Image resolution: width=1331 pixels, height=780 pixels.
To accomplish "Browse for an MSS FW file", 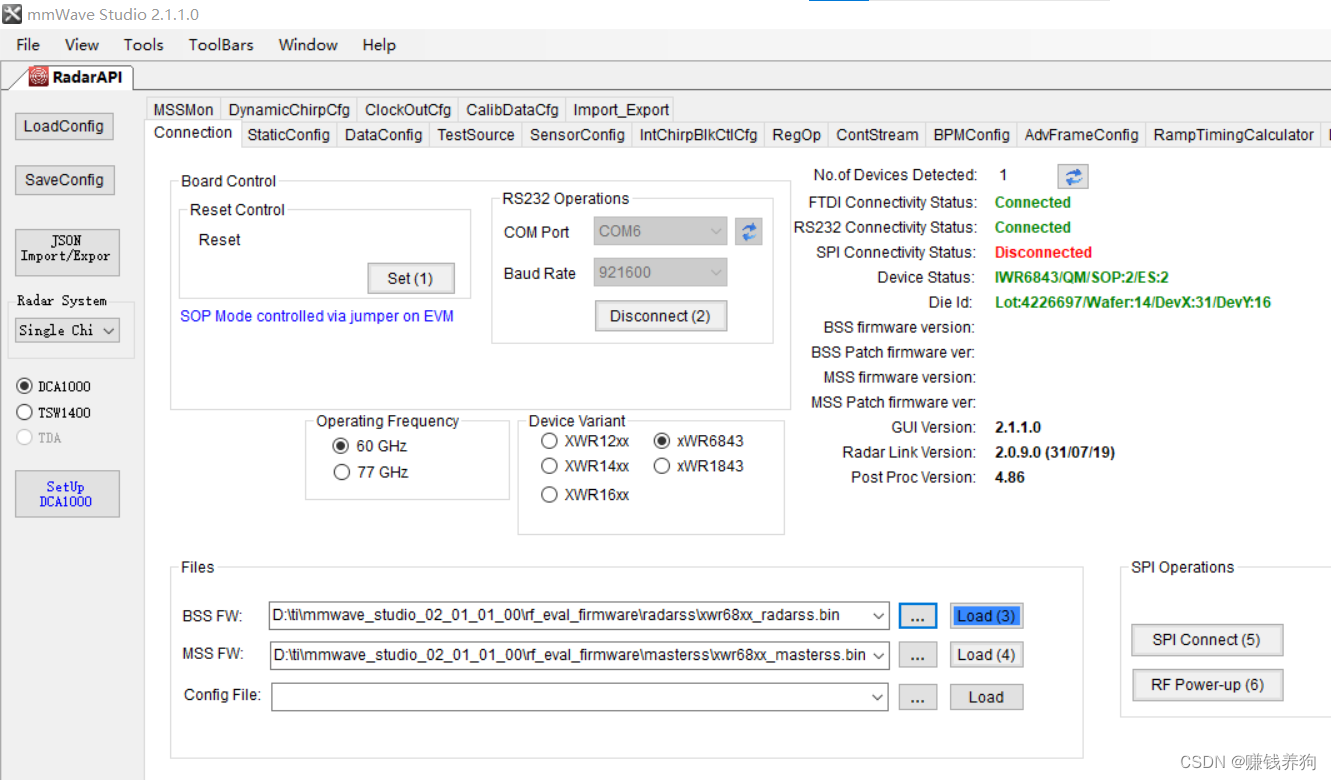I will click(x=917, y=654).
